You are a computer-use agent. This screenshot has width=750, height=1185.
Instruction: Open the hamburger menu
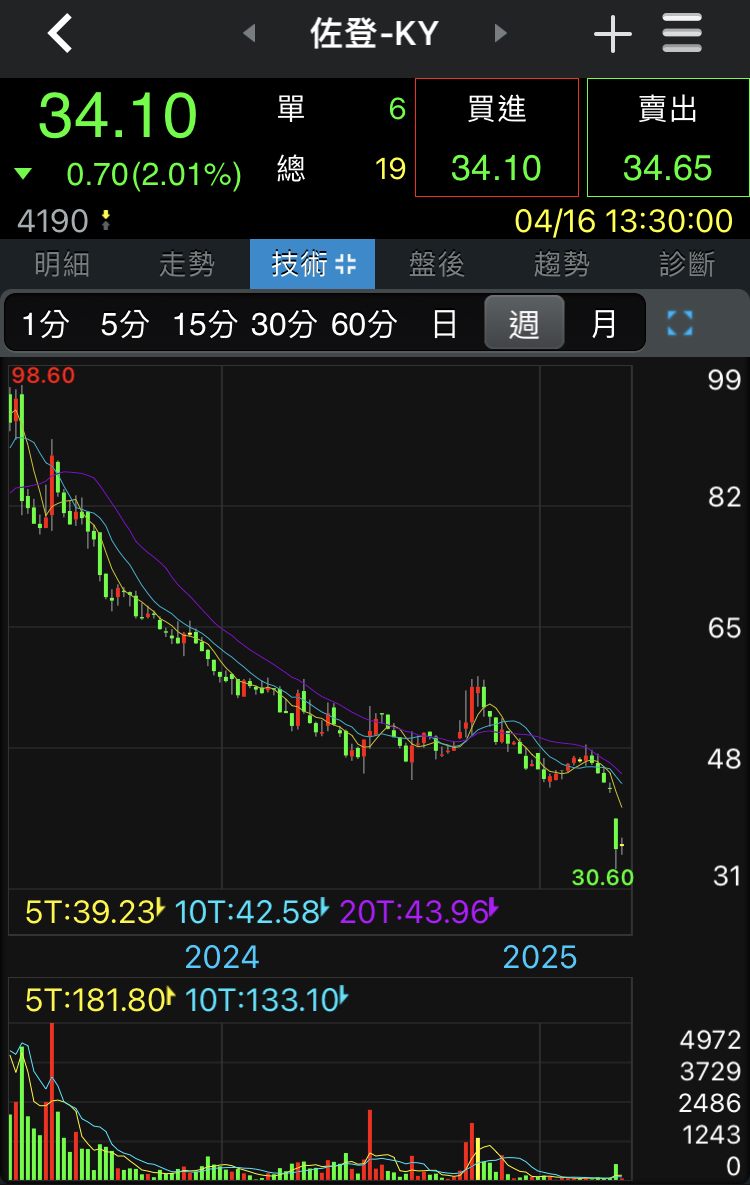682,33
